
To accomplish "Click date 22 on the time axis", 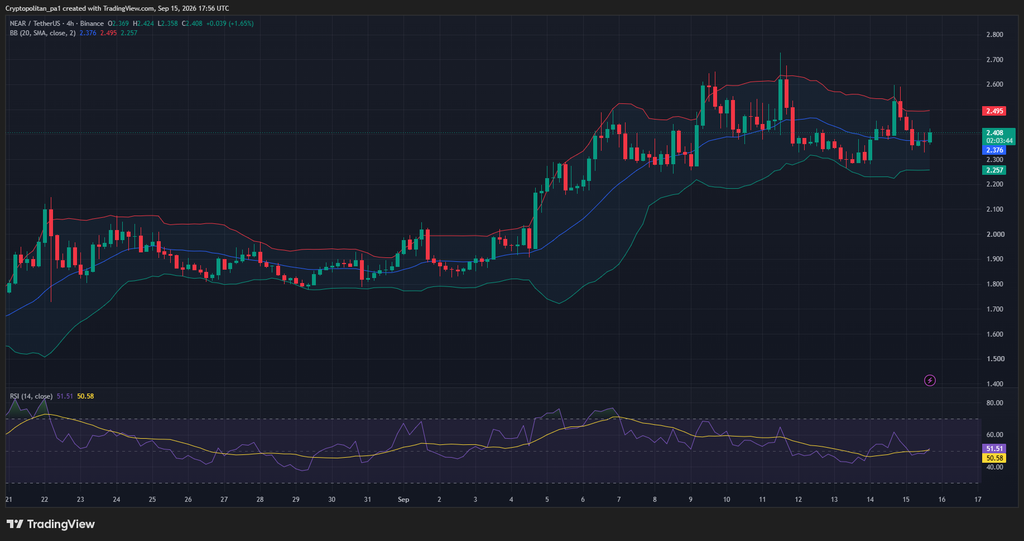I will coord(44,499).
